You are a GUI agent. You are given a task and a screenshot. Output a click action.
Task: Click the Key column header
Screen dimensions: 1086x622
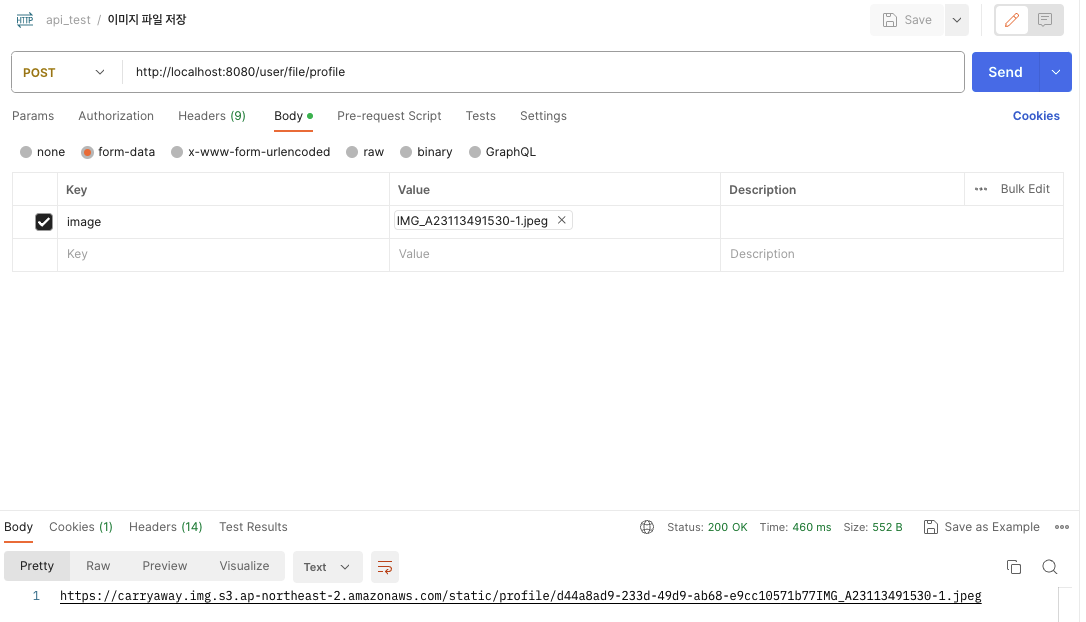pyautogui.click(x=76, y=190)
